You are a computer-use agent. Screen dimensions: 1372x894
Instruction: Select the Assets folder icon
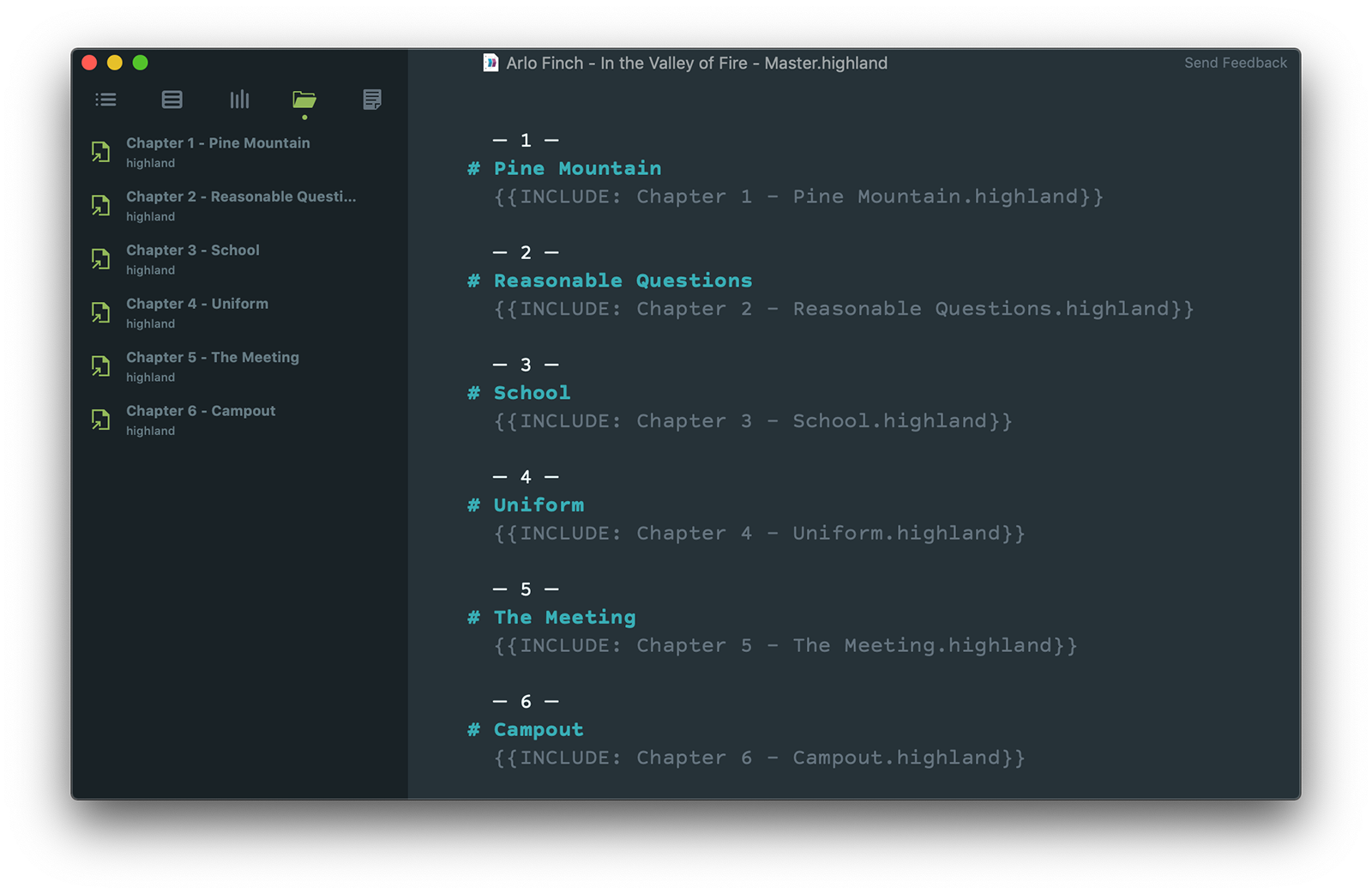304,100
